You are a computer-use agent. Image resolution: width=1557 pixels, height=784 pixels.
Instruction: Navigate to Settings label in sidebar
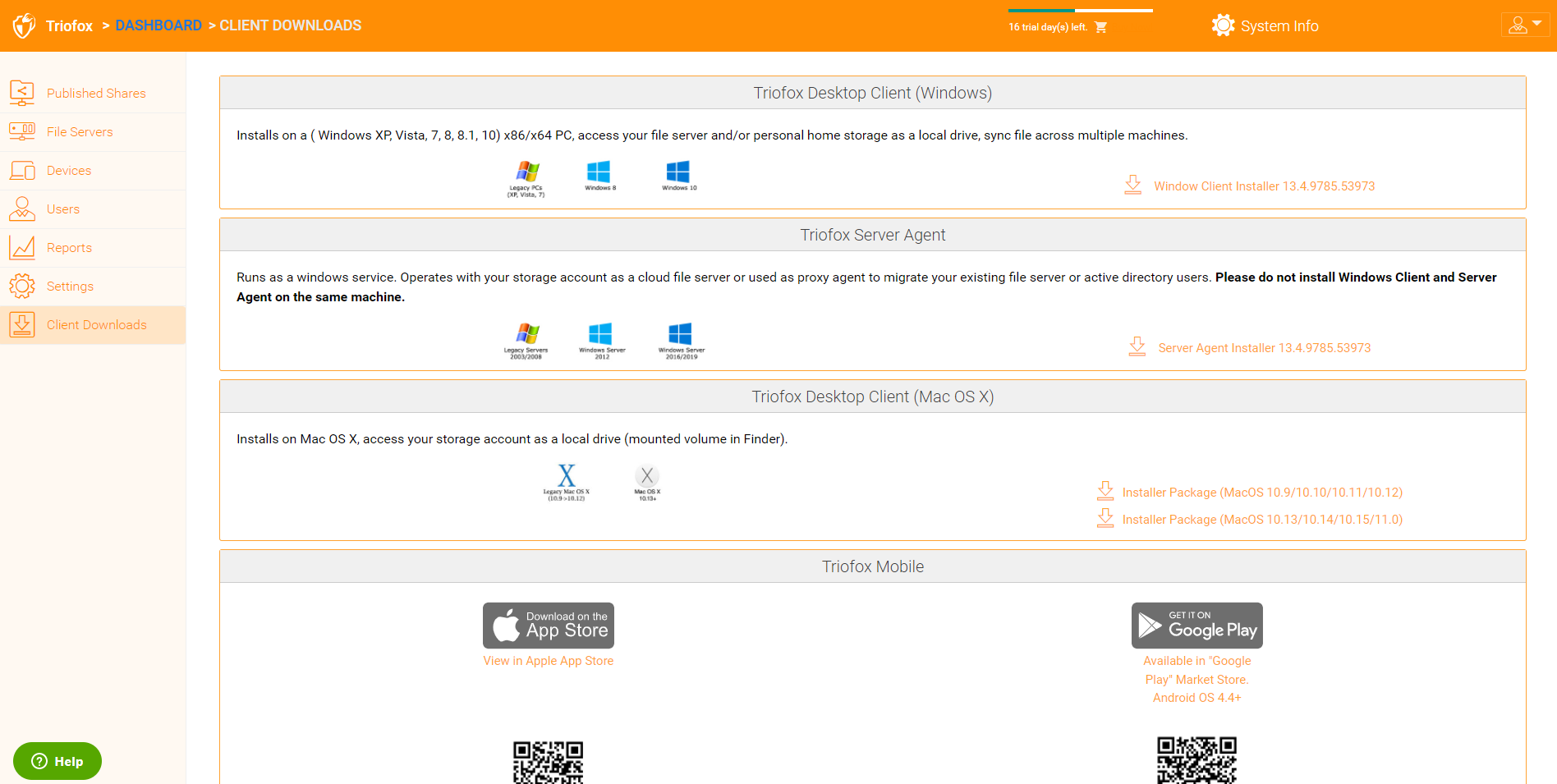tap(70, 287)
